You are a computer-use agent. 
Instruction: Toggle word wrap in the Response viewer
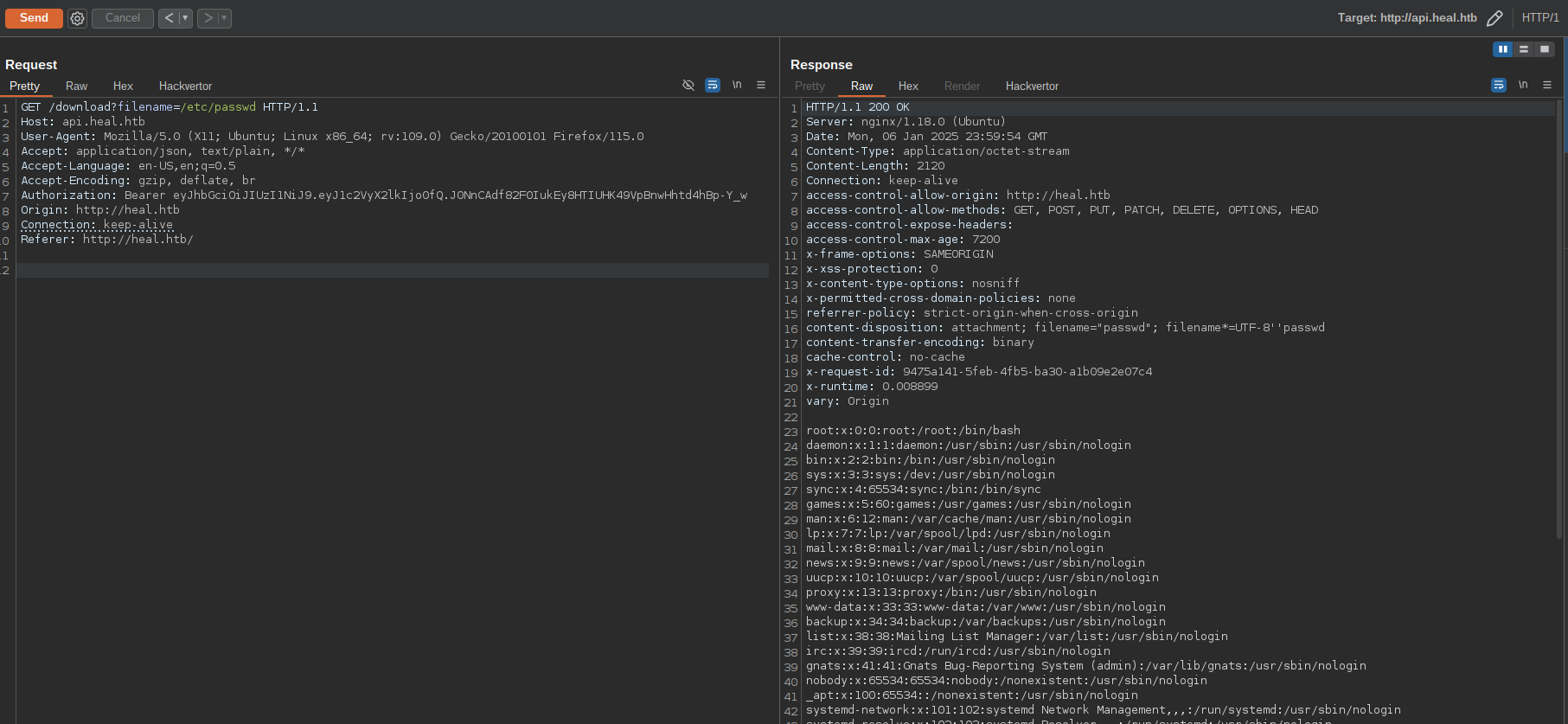coord(1499,85)
